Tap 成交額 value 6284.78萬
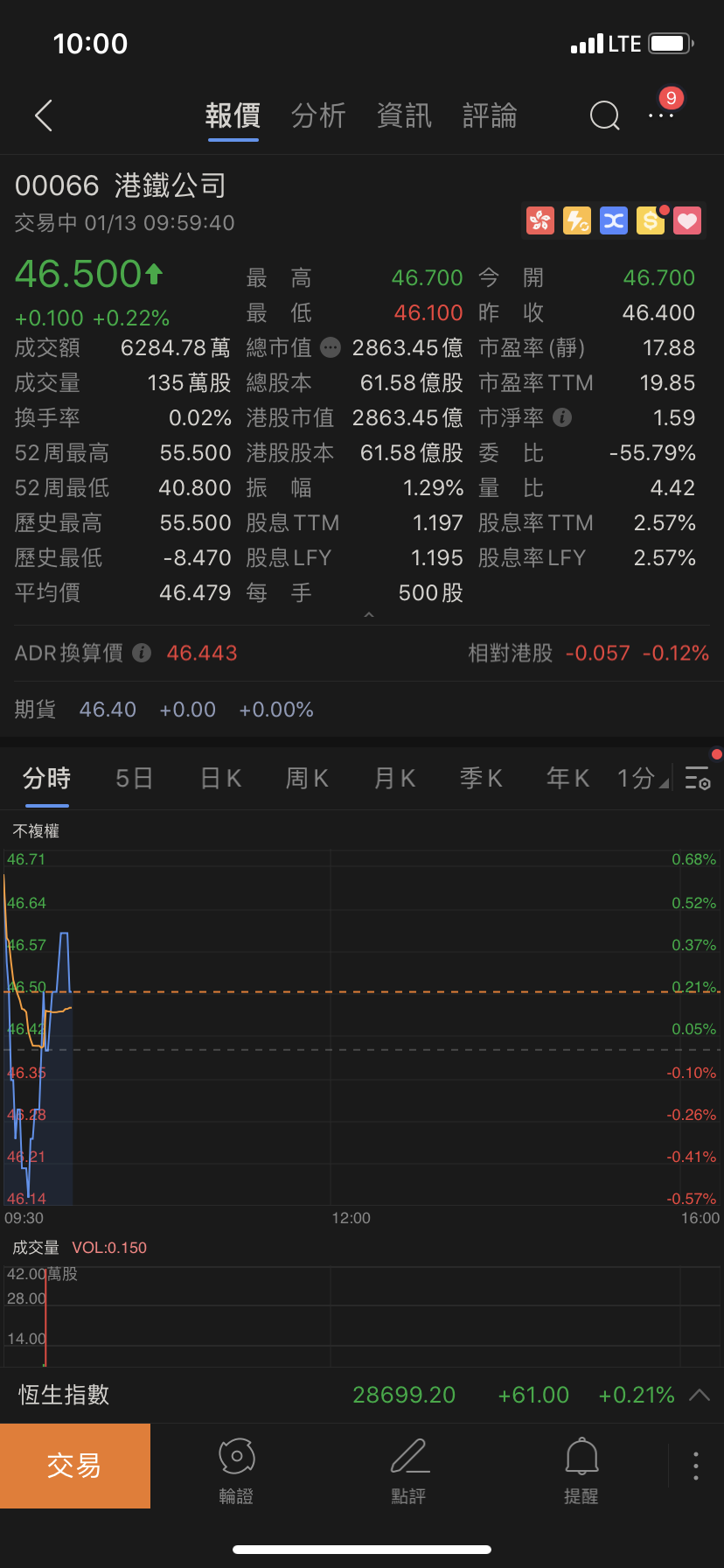Image resolution: width=724 pixels, height=1568 pixels. (176, 347)
